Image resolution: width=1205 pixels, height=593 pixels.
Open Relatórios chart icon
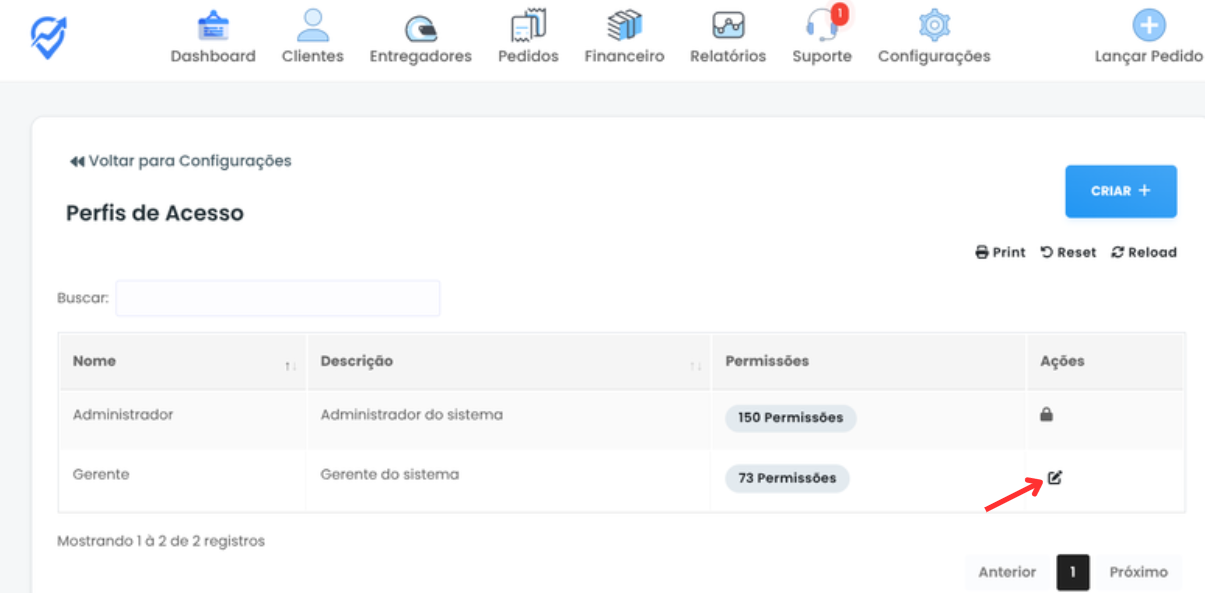728,25
